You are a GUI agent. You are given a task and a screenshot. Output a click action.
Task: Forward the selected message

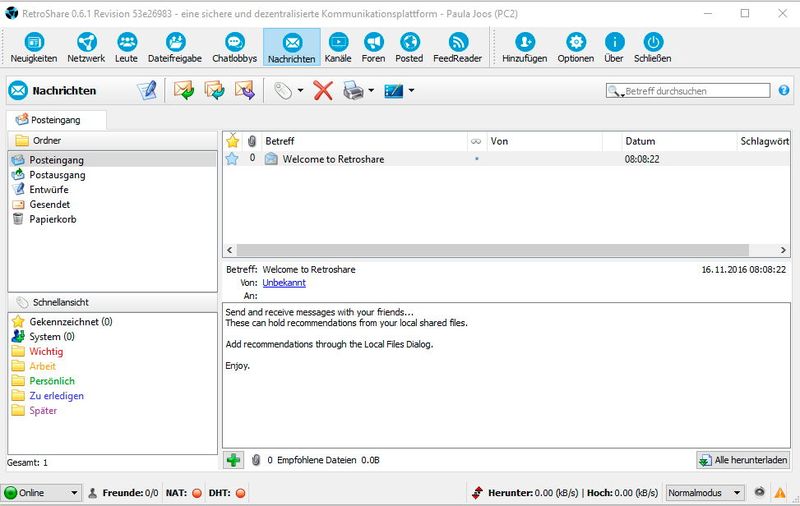[245, 91]
